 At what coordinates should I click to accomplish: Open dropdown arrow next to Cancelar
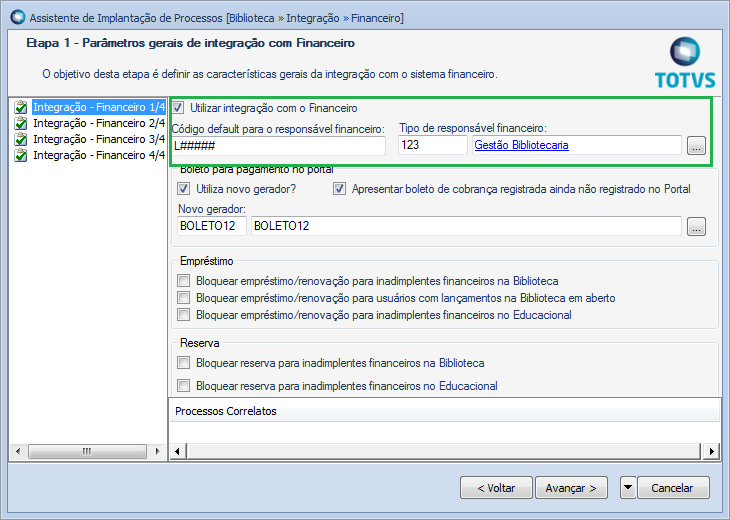pos(628,488)
